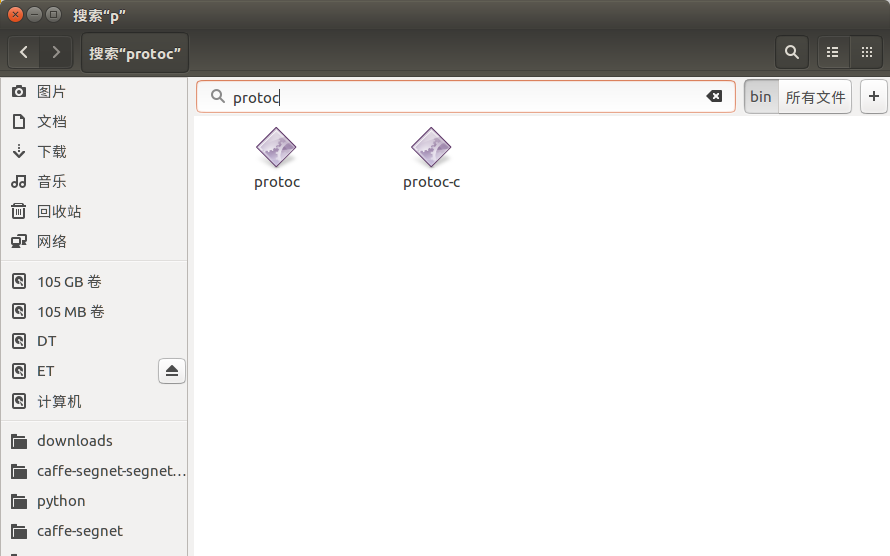Click the network icon beside 网络

click(x=19, y=242)
